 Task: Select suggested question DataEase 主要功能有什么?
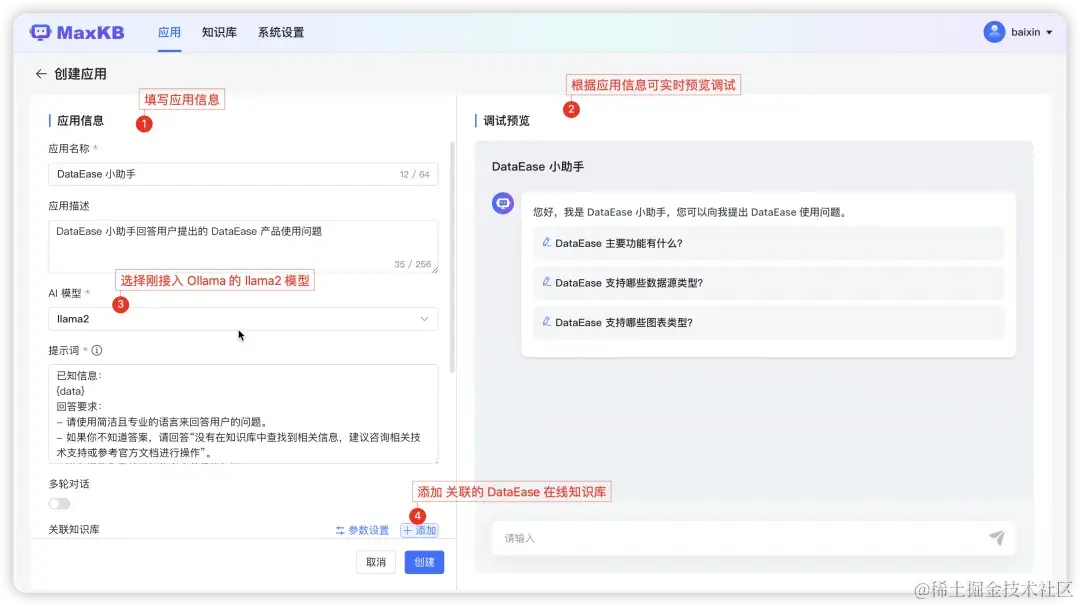point(768,243)
